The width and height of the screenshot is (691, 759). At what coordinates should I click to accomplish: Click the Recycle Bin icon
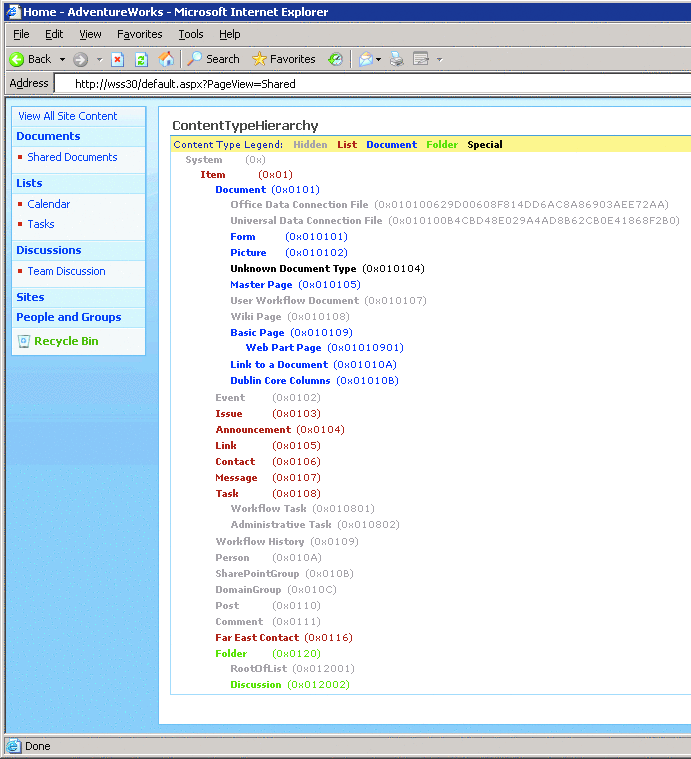[24, 341]
